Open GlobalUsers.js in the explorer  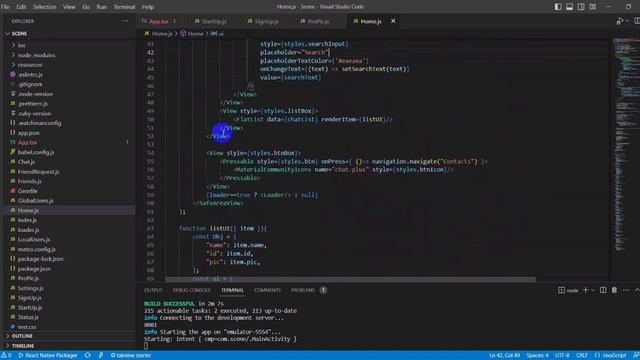(x=36, y=201)
